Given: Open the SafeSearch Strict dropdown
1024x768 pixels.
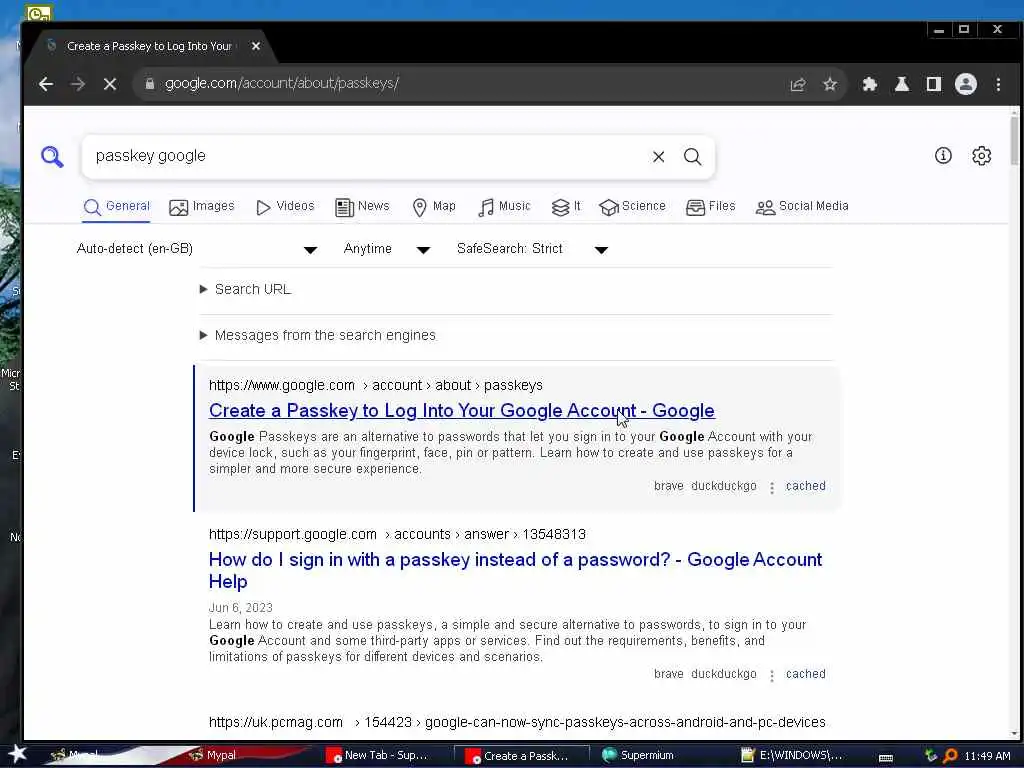Looking at the screenshot, I should (x=532, y=249).
